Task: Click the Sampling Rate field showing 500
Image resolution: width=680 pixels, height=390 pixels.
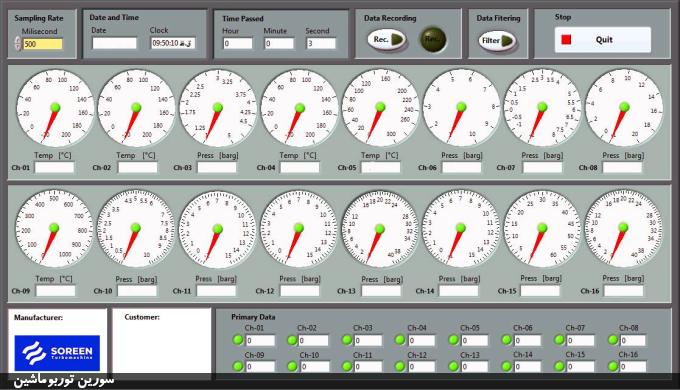Action: pyautogui.click(x=42, y=44)
